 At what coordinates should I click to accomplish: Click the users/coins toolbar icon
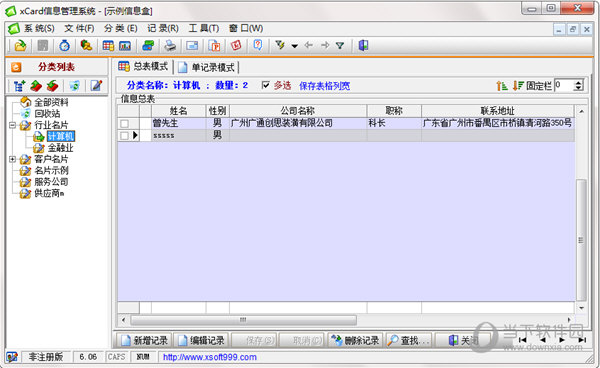tap(86, 46)
